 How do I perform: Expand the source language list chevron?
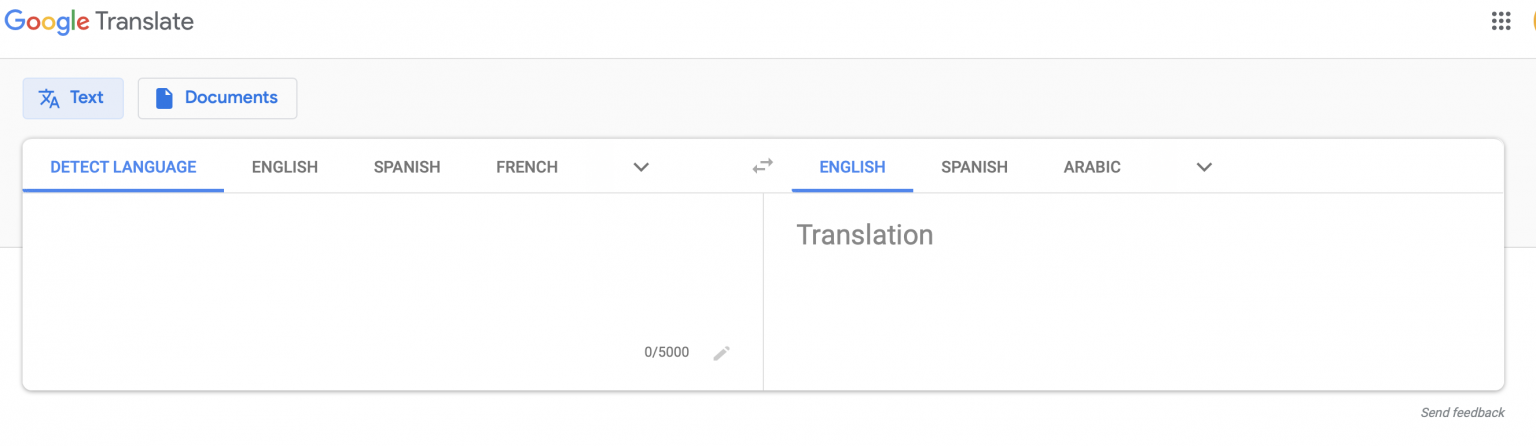click(x=642, y=167)
